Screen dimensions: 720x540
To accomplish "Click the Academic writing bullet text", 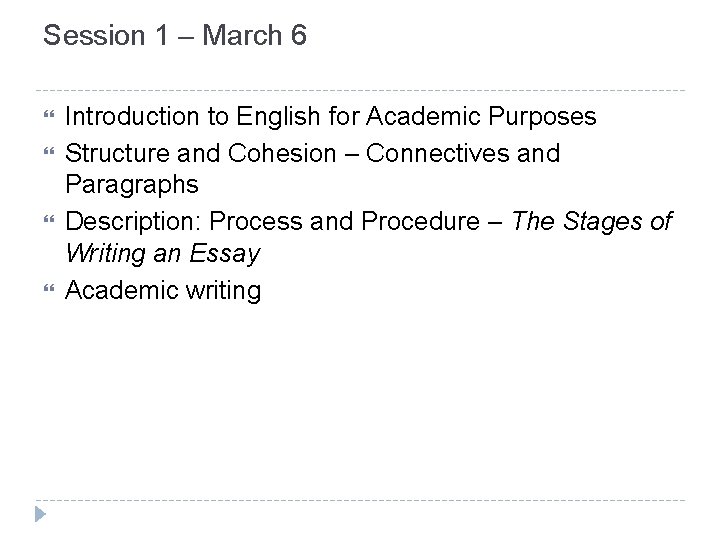I will tap(162, 290).
